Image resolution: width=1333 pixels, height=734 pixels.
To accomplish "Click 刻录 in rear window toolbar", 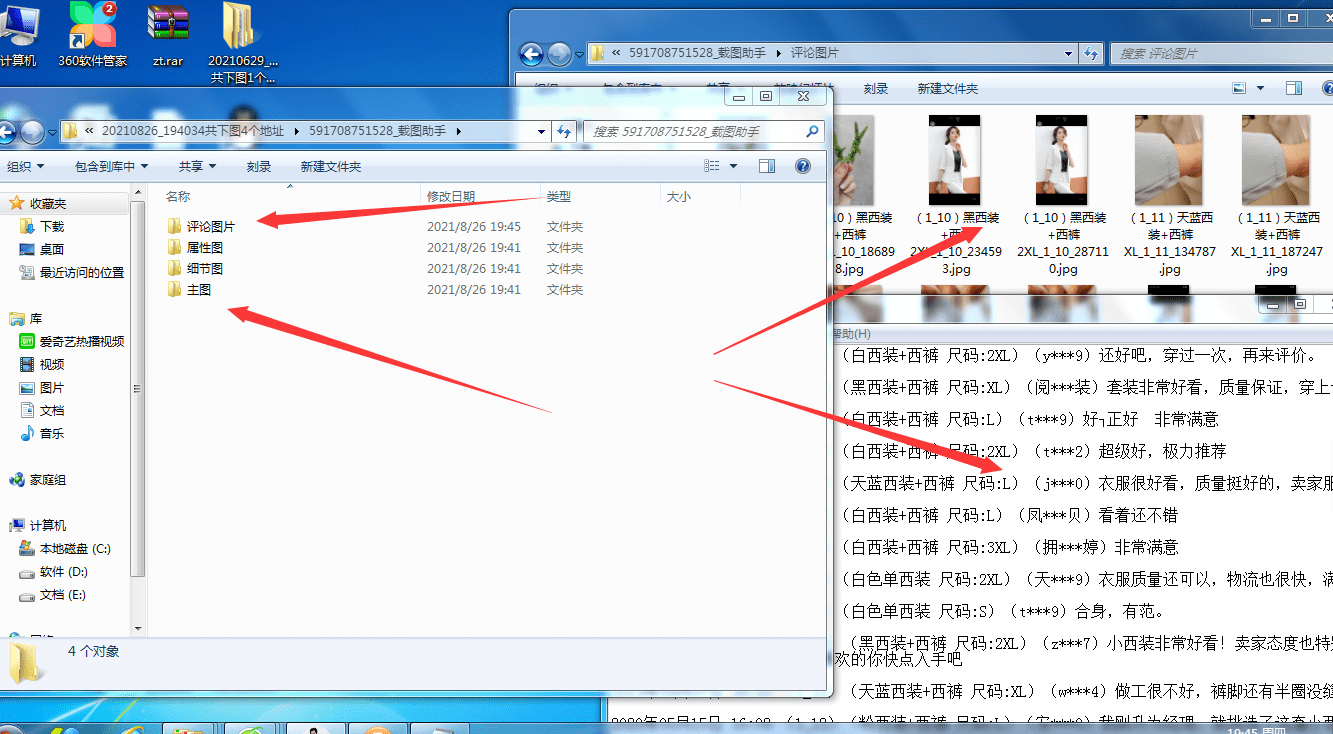I will point(876,89).
